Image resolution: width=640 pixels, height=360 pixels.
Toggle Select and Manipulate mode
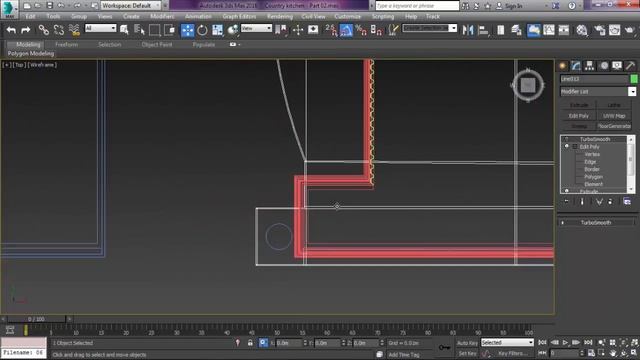(298, 30)
